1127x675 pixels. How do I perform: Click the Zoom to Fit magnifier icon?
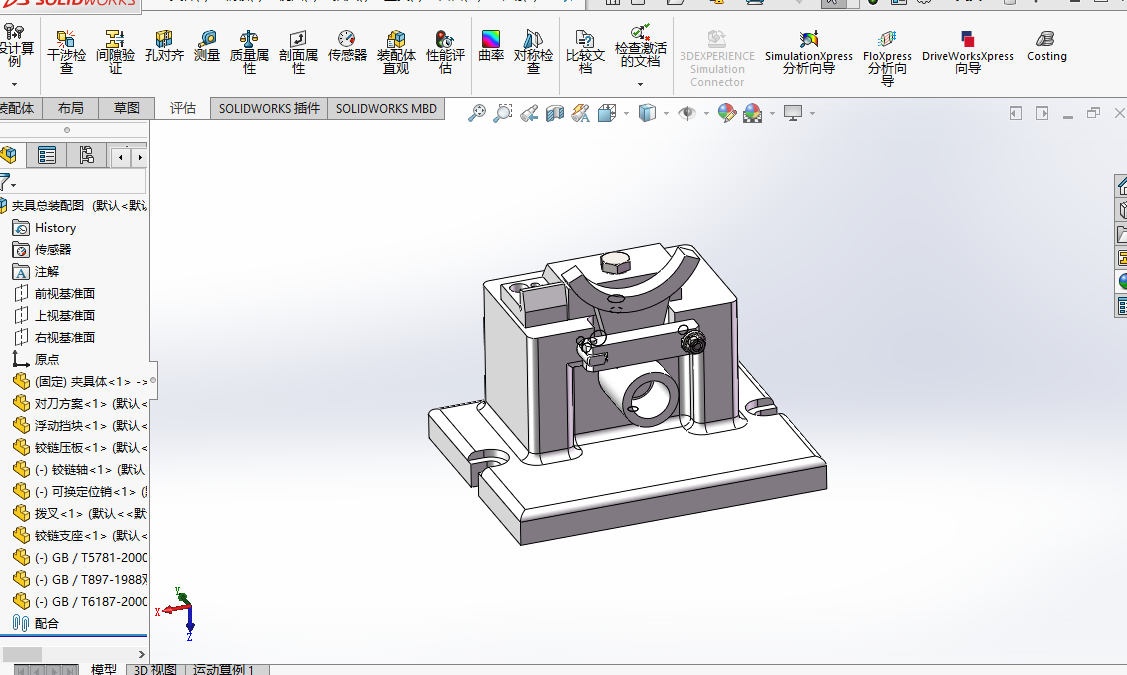(477, 114)
